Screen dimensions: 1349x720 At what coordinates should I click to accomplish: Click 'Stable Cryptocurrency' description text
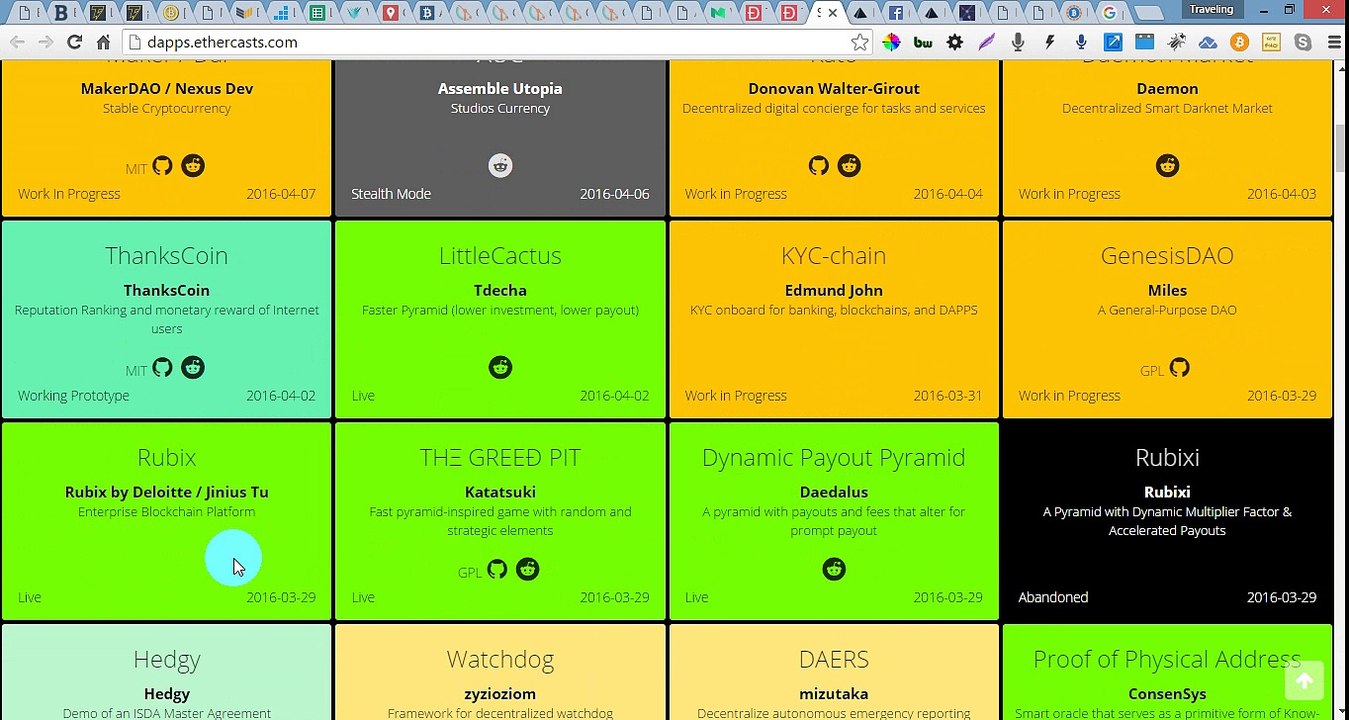(x=166, y=109)
